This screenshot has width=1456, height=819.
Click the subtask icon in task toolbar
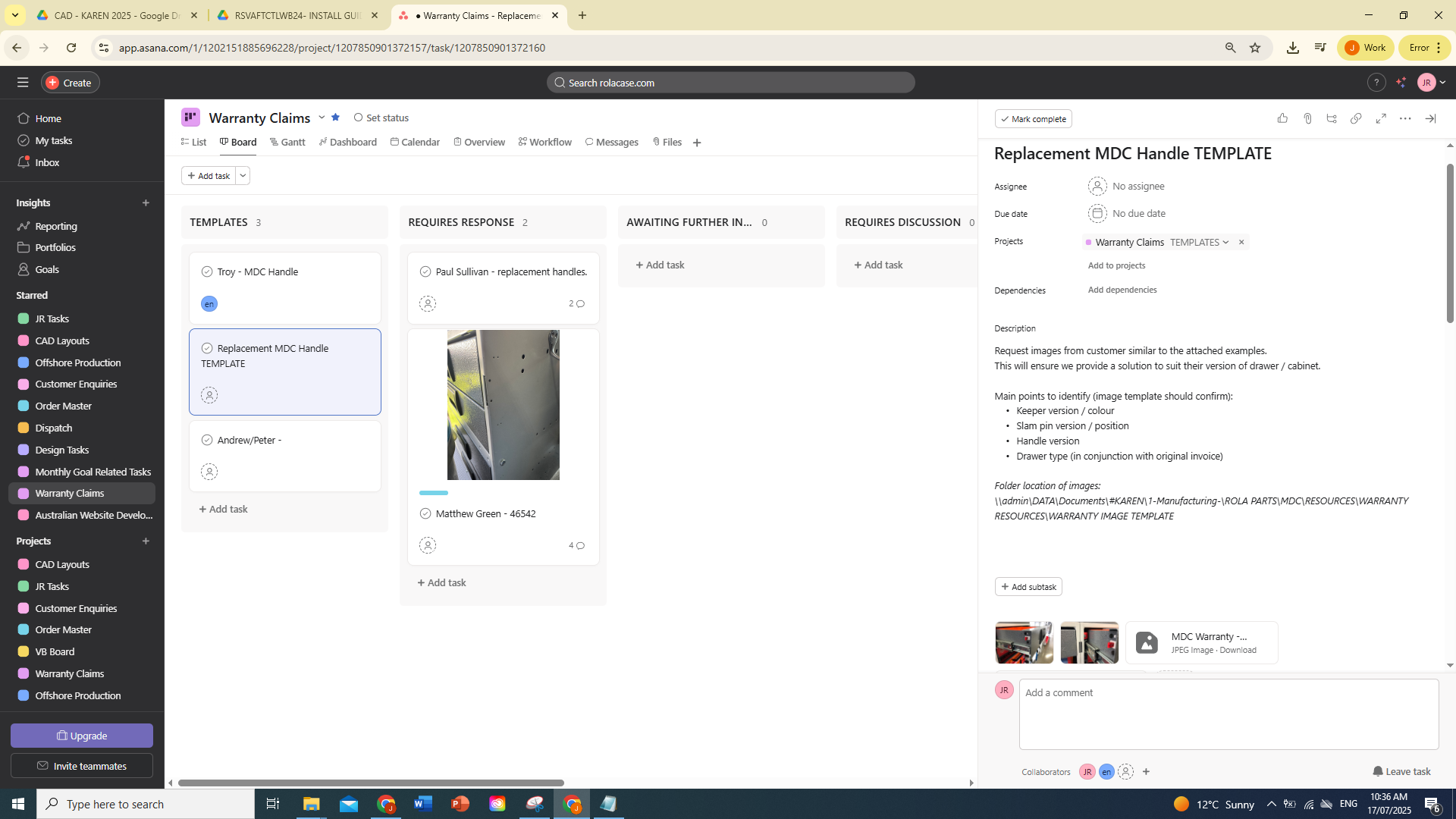click(1332, 118)
